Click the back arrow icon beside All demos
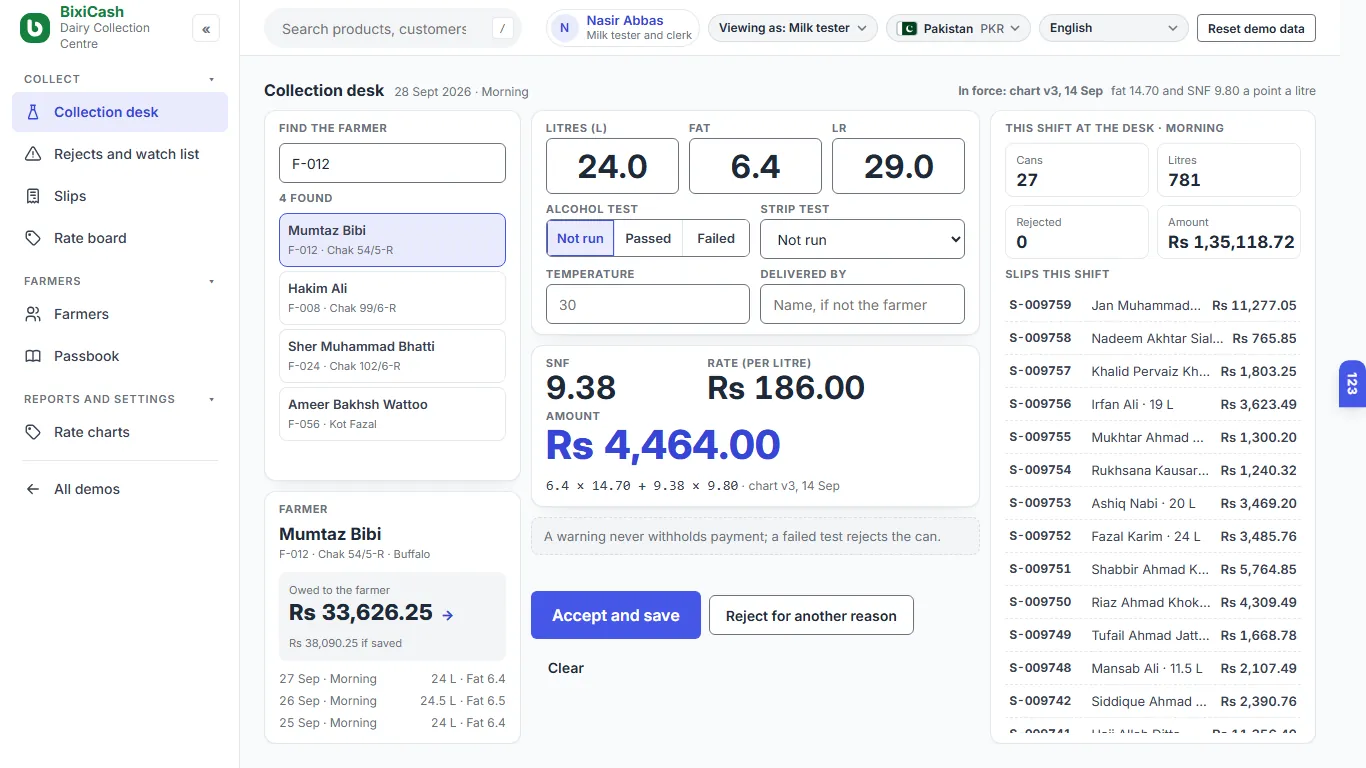Image resolution: width=1366 pixels, height=768 pixels. pos(33,489)
